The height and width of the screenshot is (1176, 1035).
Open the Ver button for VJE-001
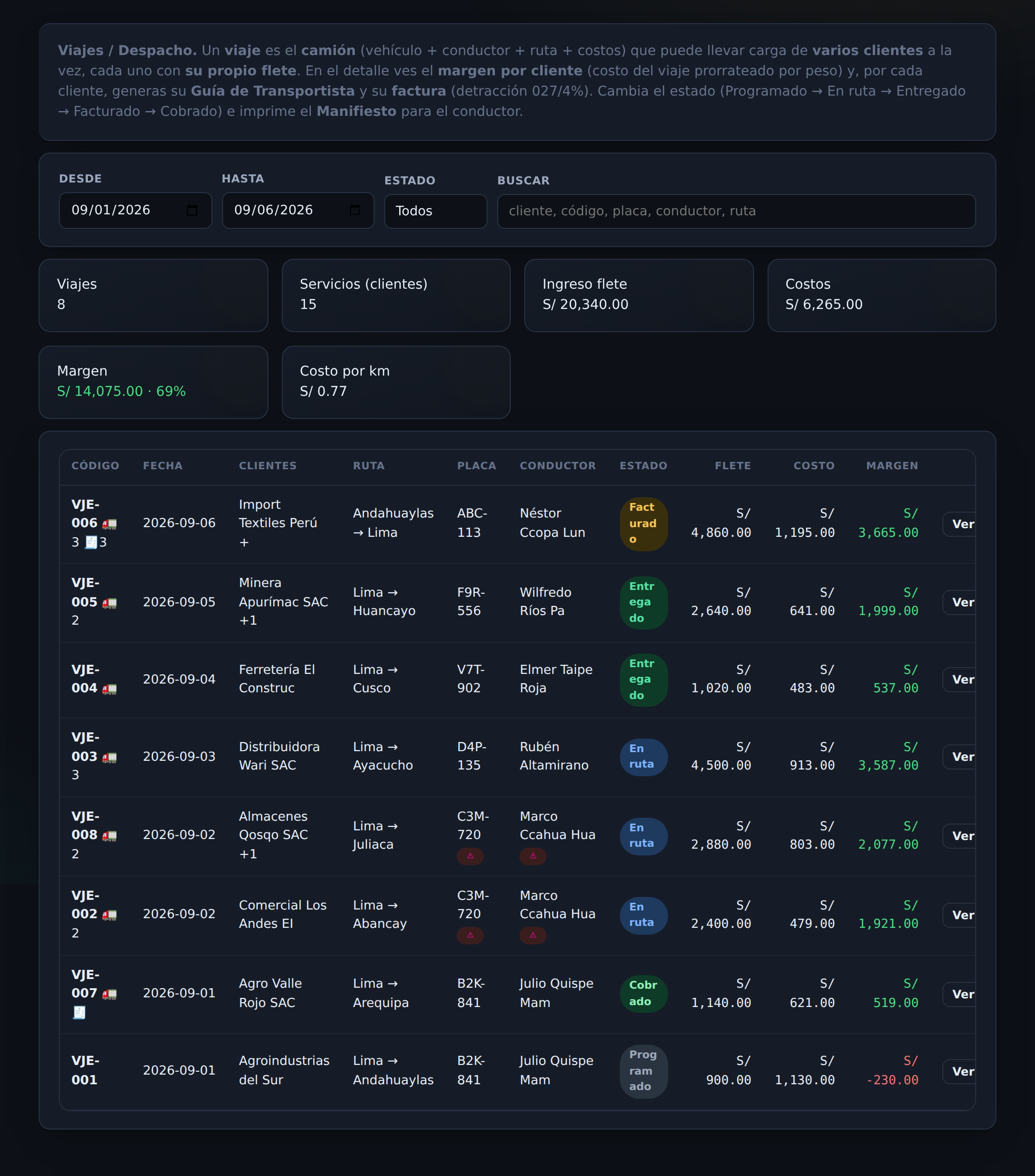coord(960,1071)
